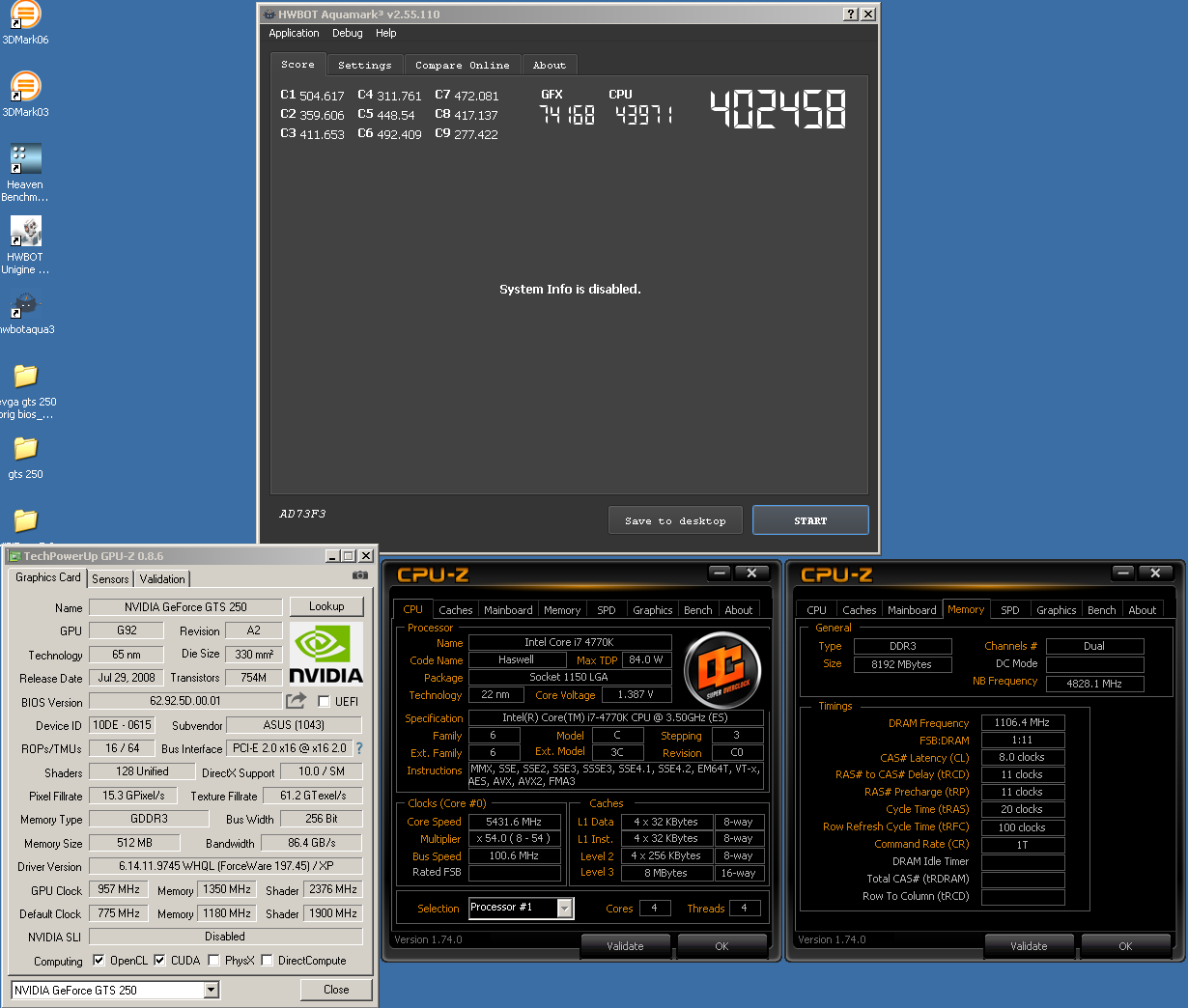Open hwbotaqua3 desktop shortcut

25,314
